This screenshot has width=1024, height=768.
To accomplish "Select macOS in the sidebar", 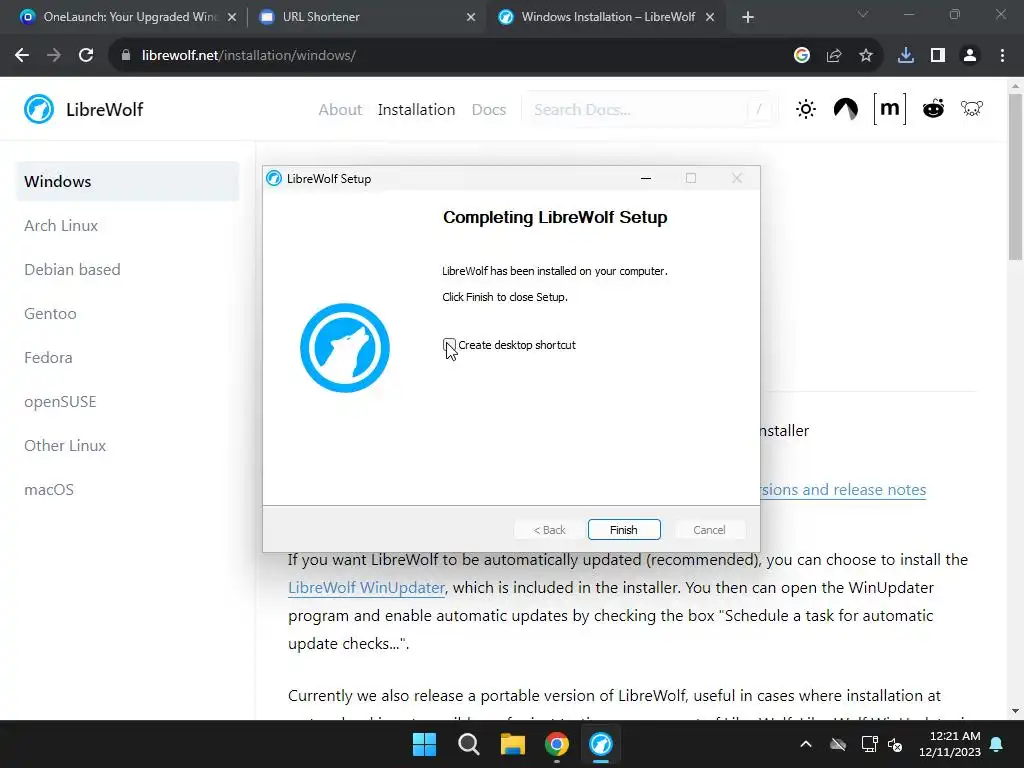I will 49,490.
